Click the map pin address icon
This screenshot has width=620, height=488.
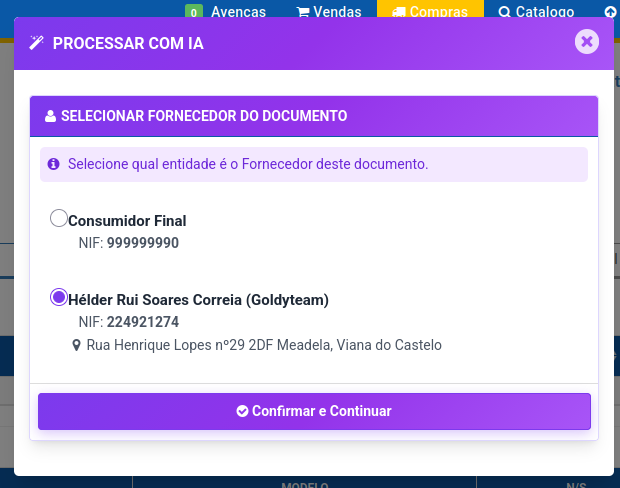click(76, 345)
